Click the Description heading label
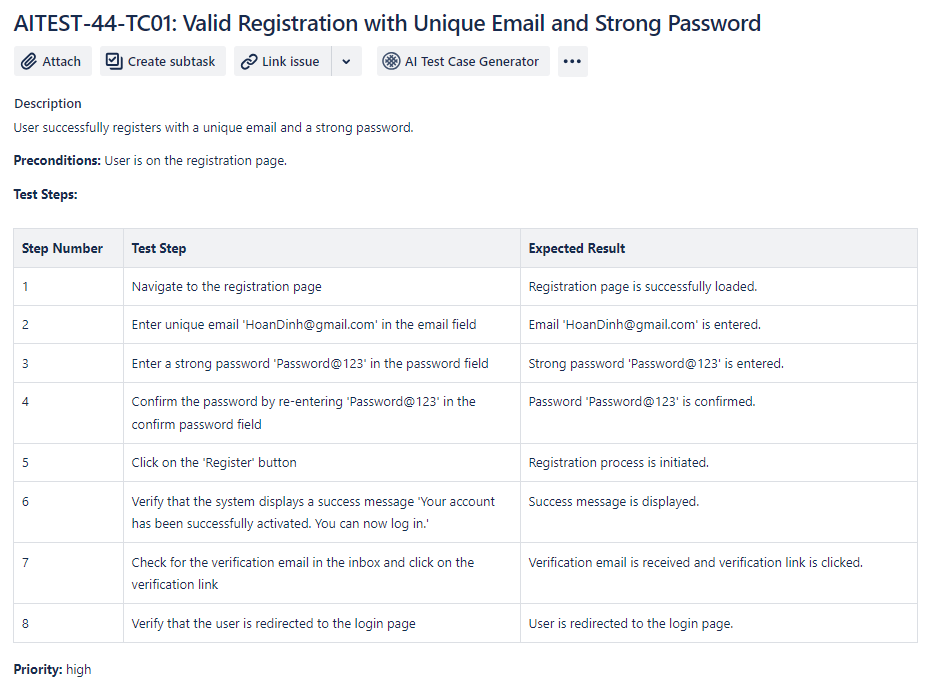The height and width of the screenshot is (685, 930). (x=48, y=104)
